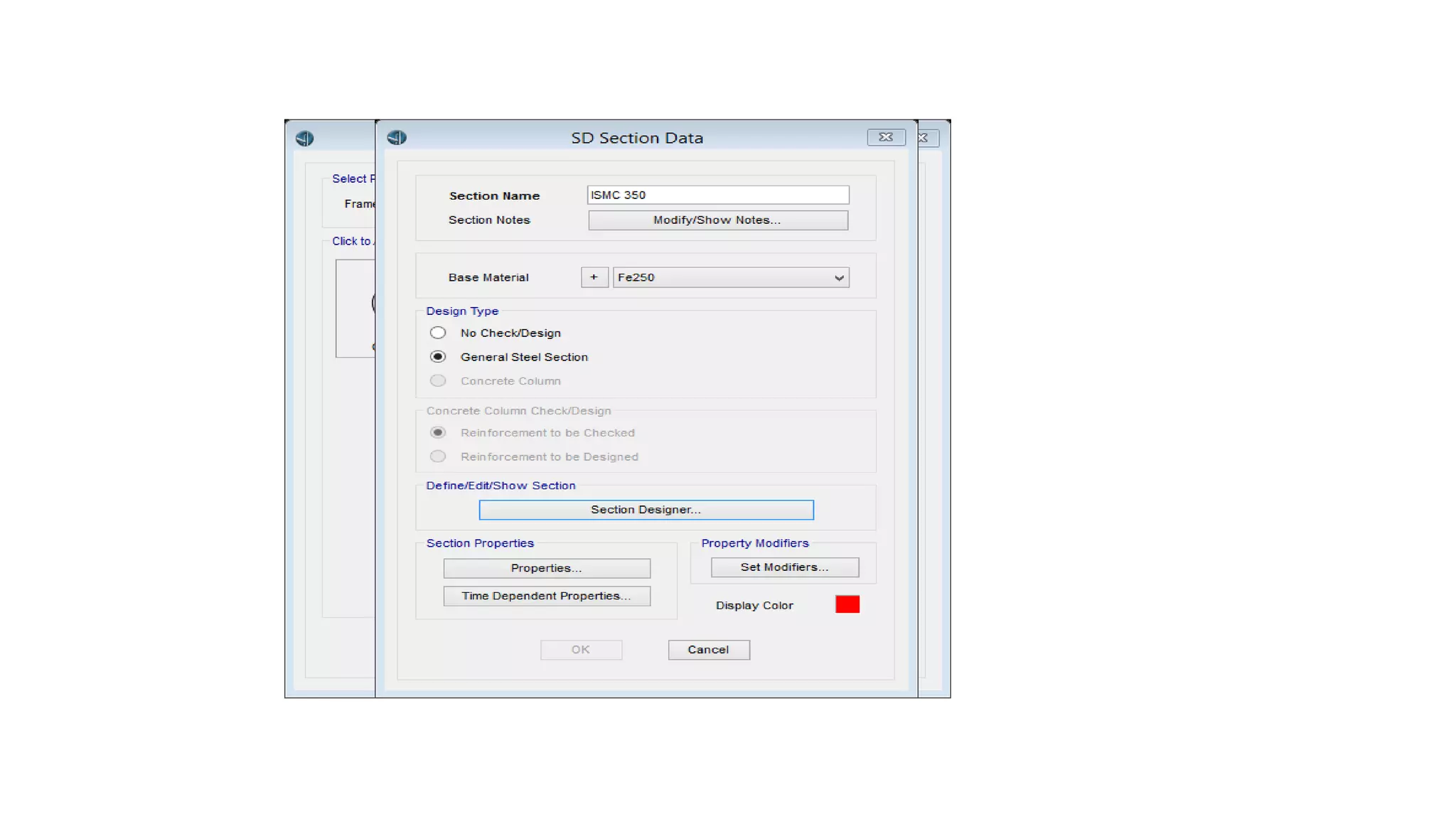The width and height of the screenshot is (1456, 819).
Task: Open the Section Designer
Action: [x=646, y=510]
